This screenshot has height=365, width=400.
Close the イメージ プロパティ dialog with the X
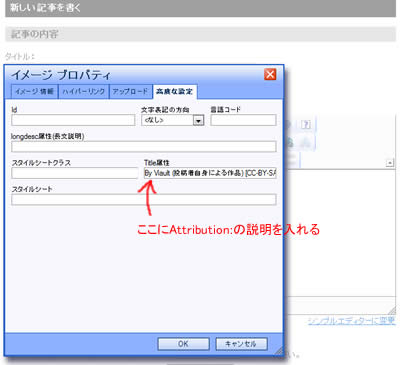click(270, 74)
